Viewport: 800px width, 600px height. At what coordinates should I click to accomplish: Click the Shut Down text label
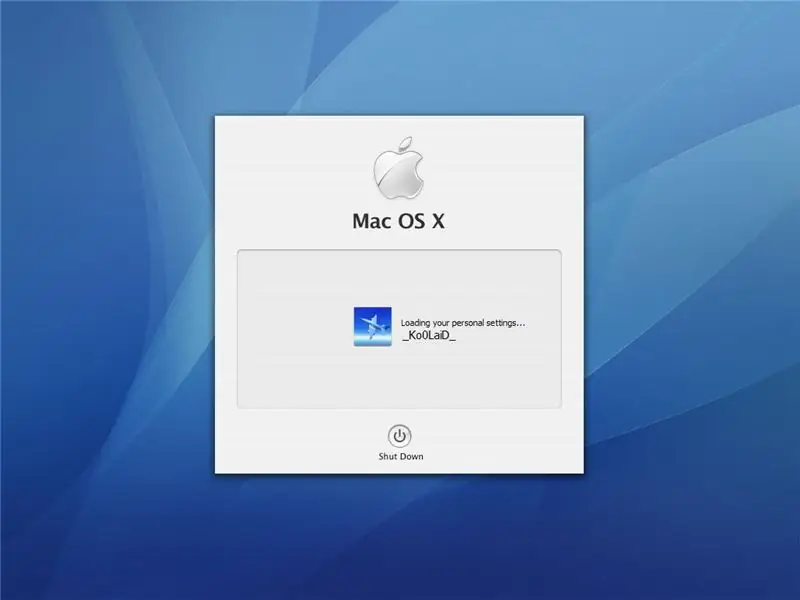(x=401, y=457)
